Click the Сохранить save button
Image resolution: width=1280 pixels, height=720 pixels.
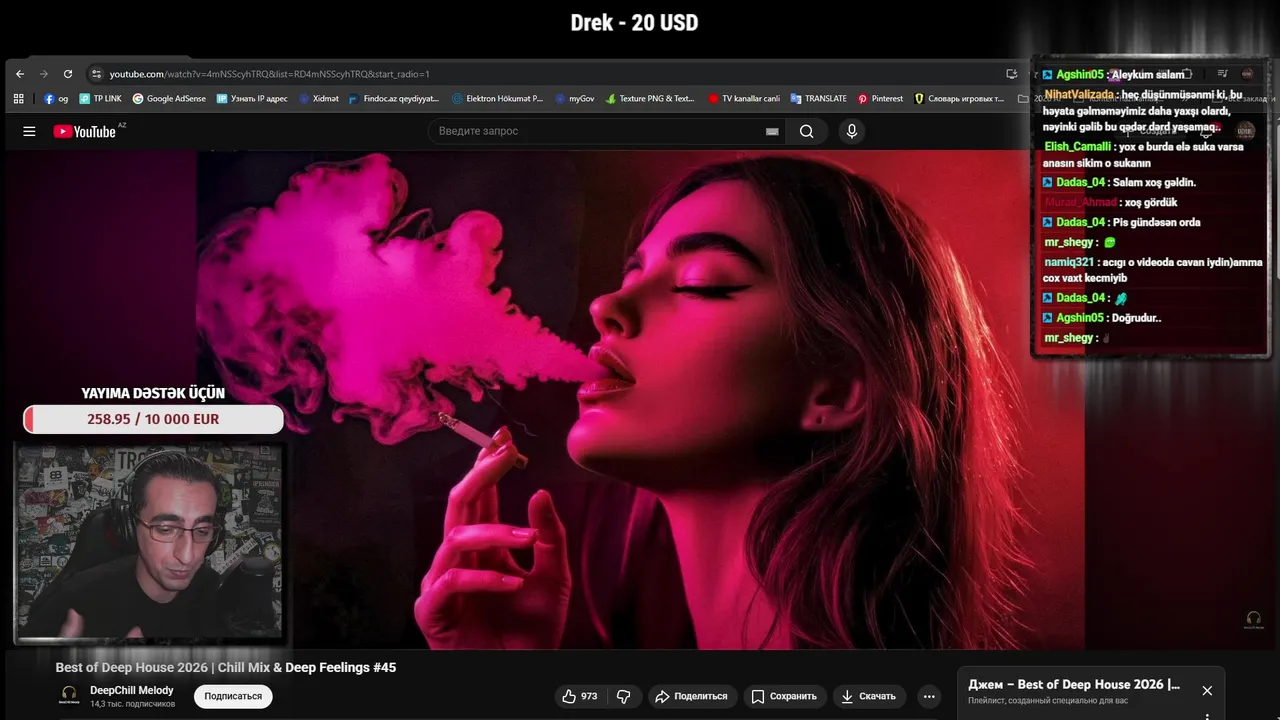click(x=784, y=696)
